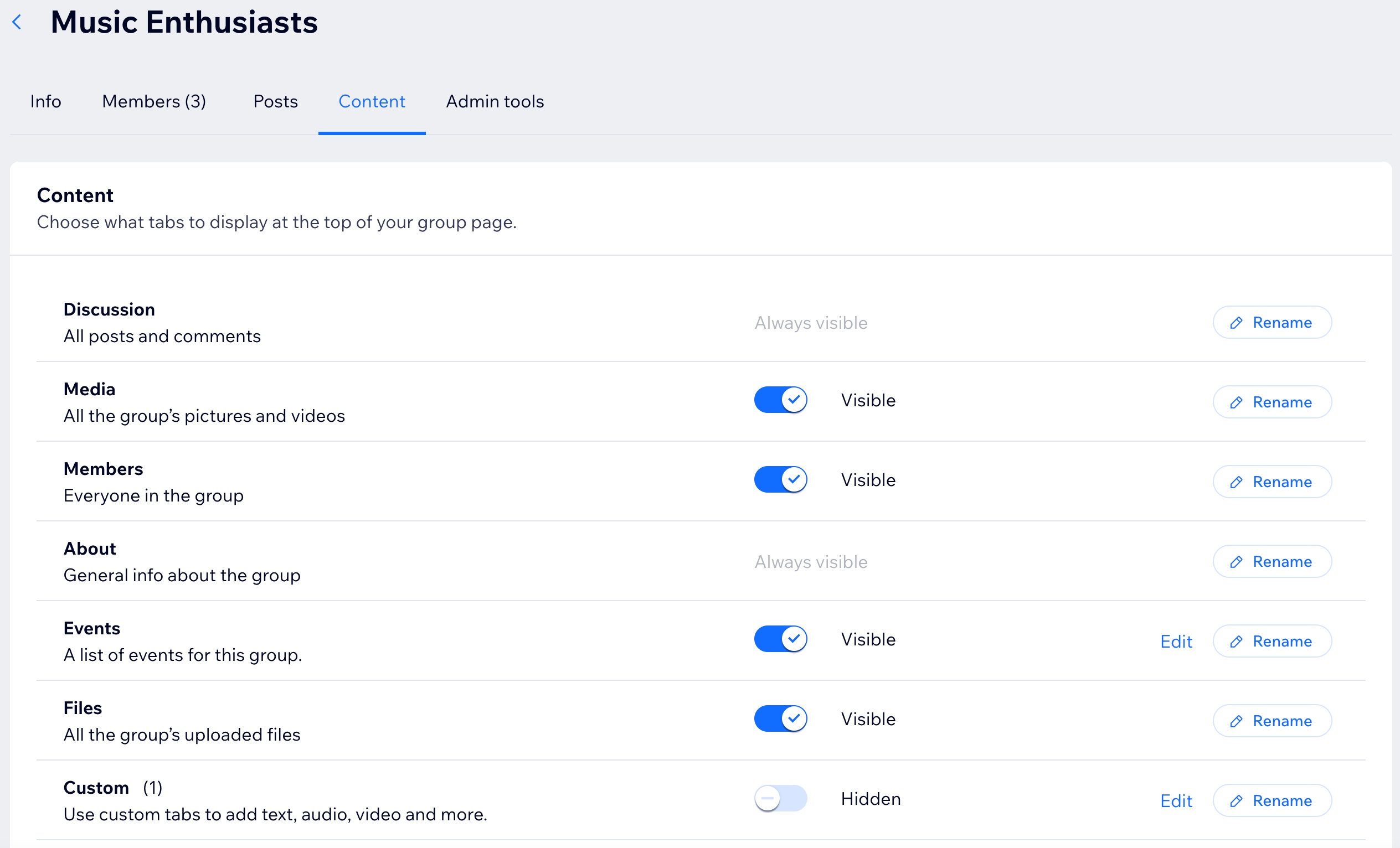Click Rename button for About section
Viewport: 1400px width, 848px height.
[x=1271, y=561]
